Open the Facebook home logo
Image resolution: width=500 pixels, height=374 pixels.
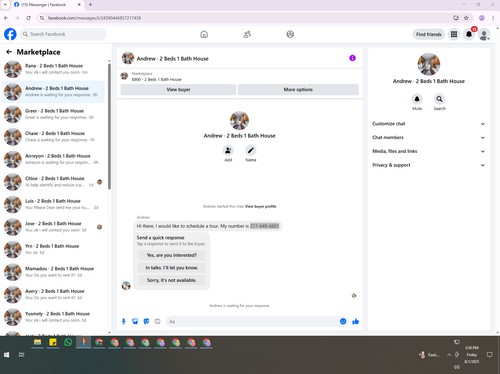(10, 34)
